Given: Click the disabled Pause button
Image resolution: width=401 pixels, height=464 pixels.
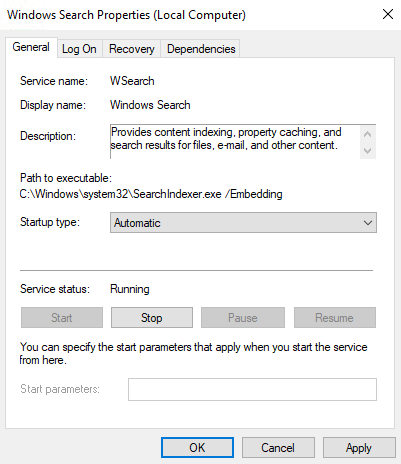Looking at the screenshot, I should pos(243,318).
